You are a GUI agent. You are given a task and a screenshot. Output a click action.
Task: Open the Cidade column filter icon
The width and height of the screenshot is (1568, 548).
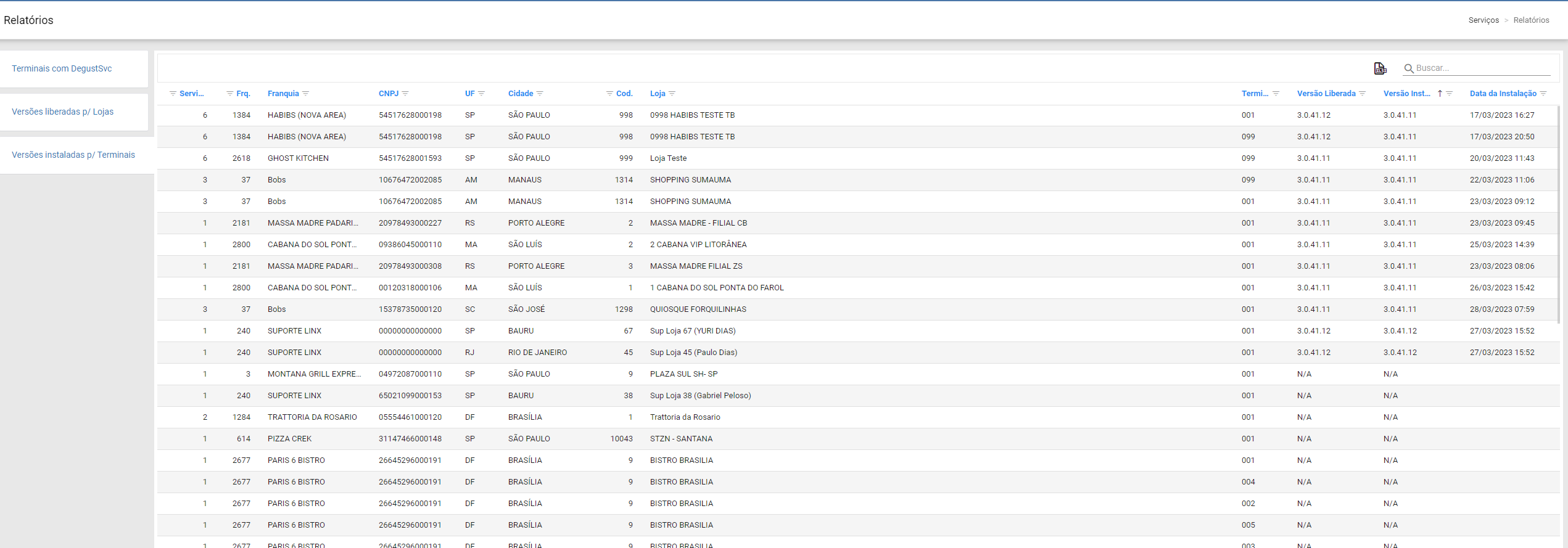(x=540, y=94)
